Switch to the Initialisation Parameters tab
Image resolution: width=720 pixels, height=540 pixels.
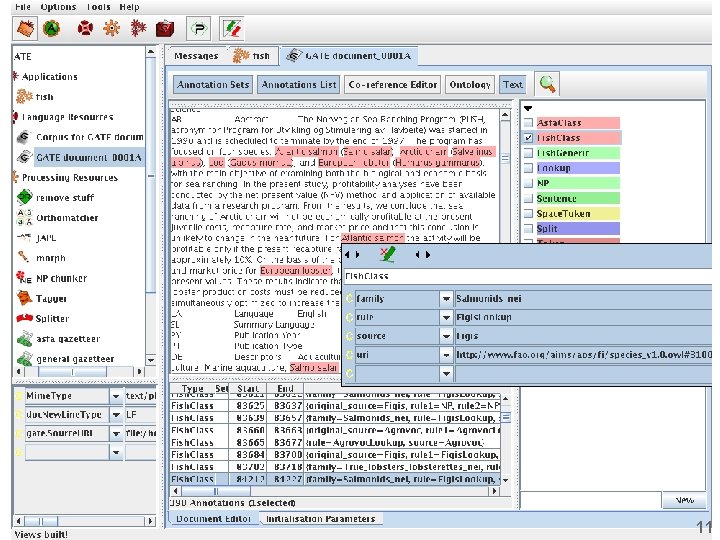319,519
